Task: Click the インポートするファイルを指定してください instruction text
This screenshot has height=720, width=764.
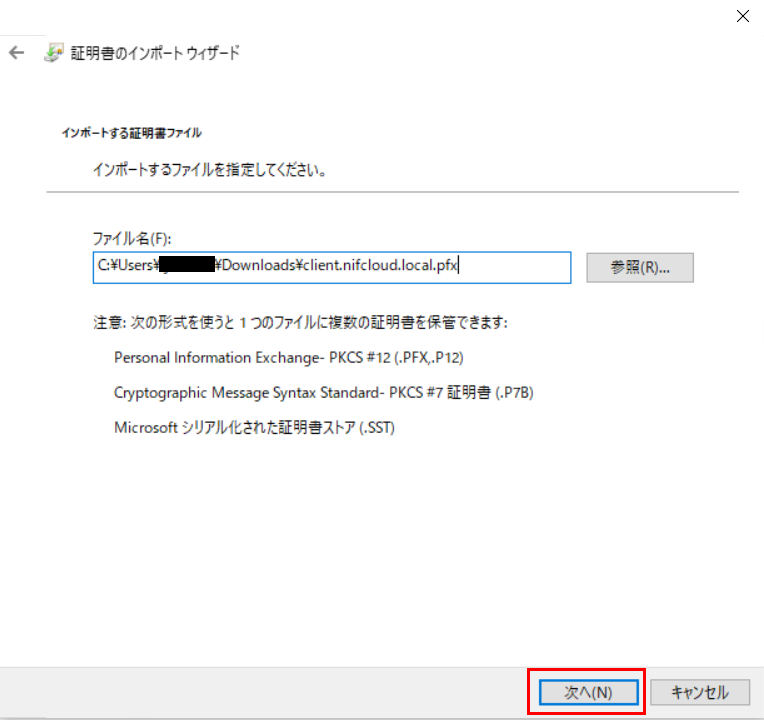Action: point(210,170)
